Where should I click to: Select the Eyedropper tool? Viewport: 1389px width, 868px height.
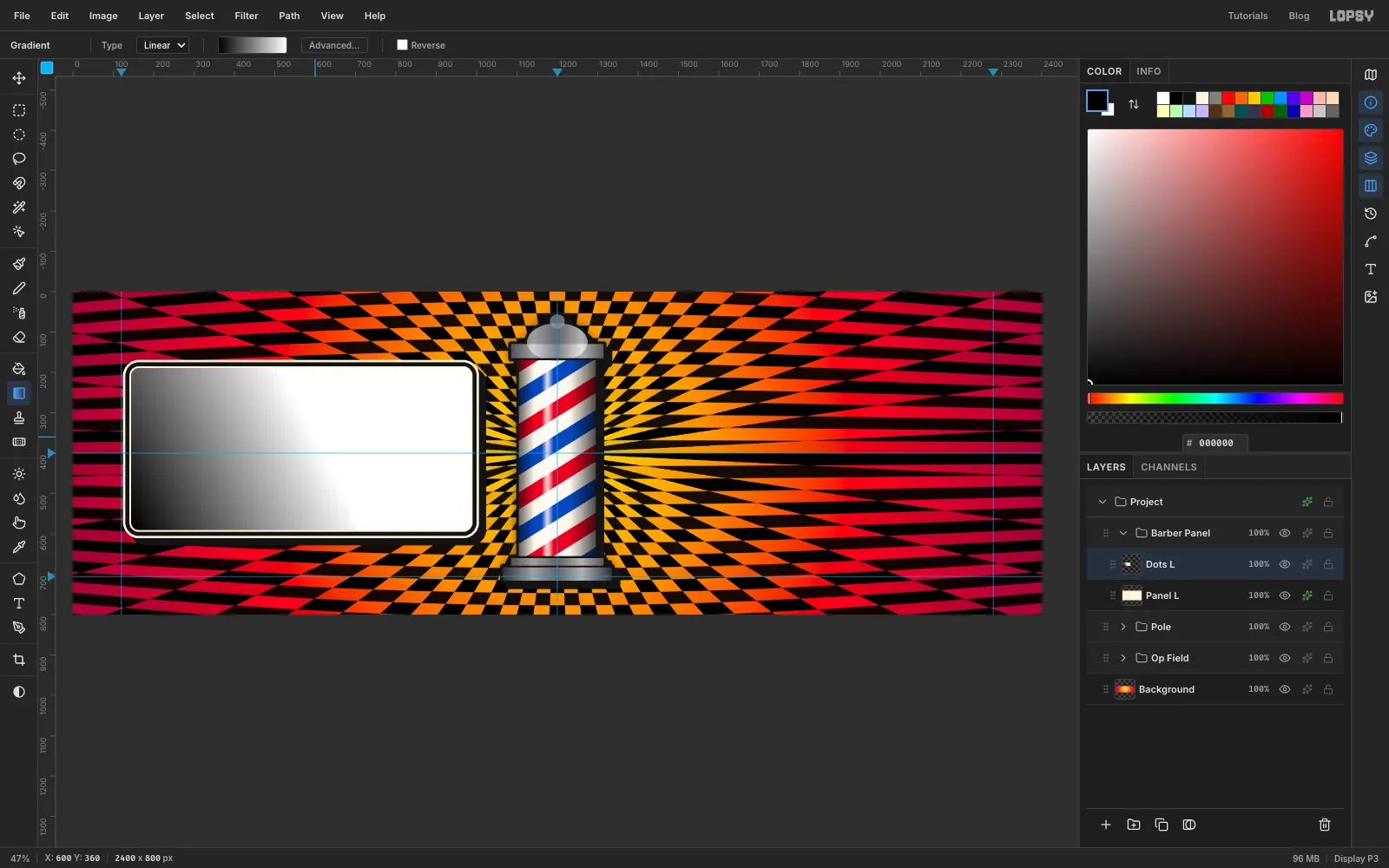click(19, 547)
